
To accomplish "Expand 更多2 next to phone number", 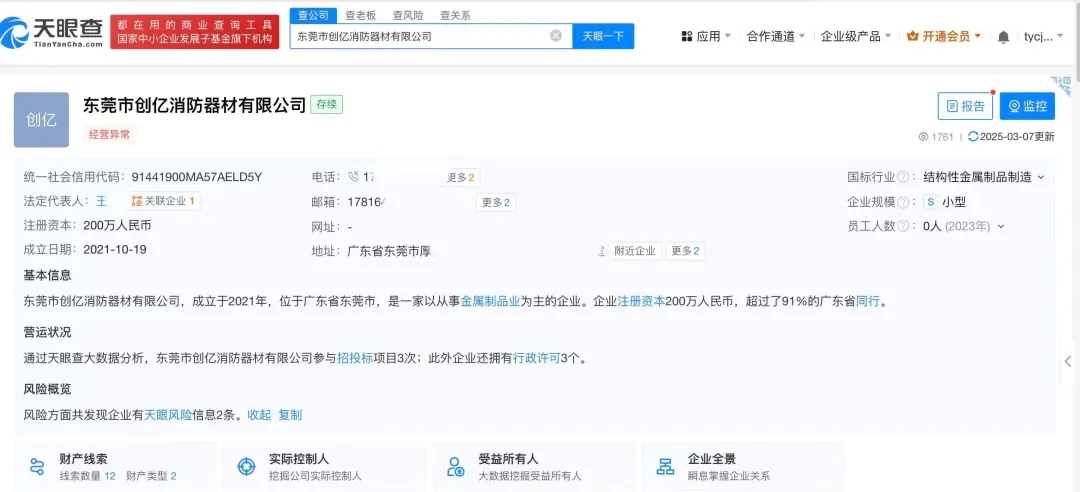I will point(460,177).
